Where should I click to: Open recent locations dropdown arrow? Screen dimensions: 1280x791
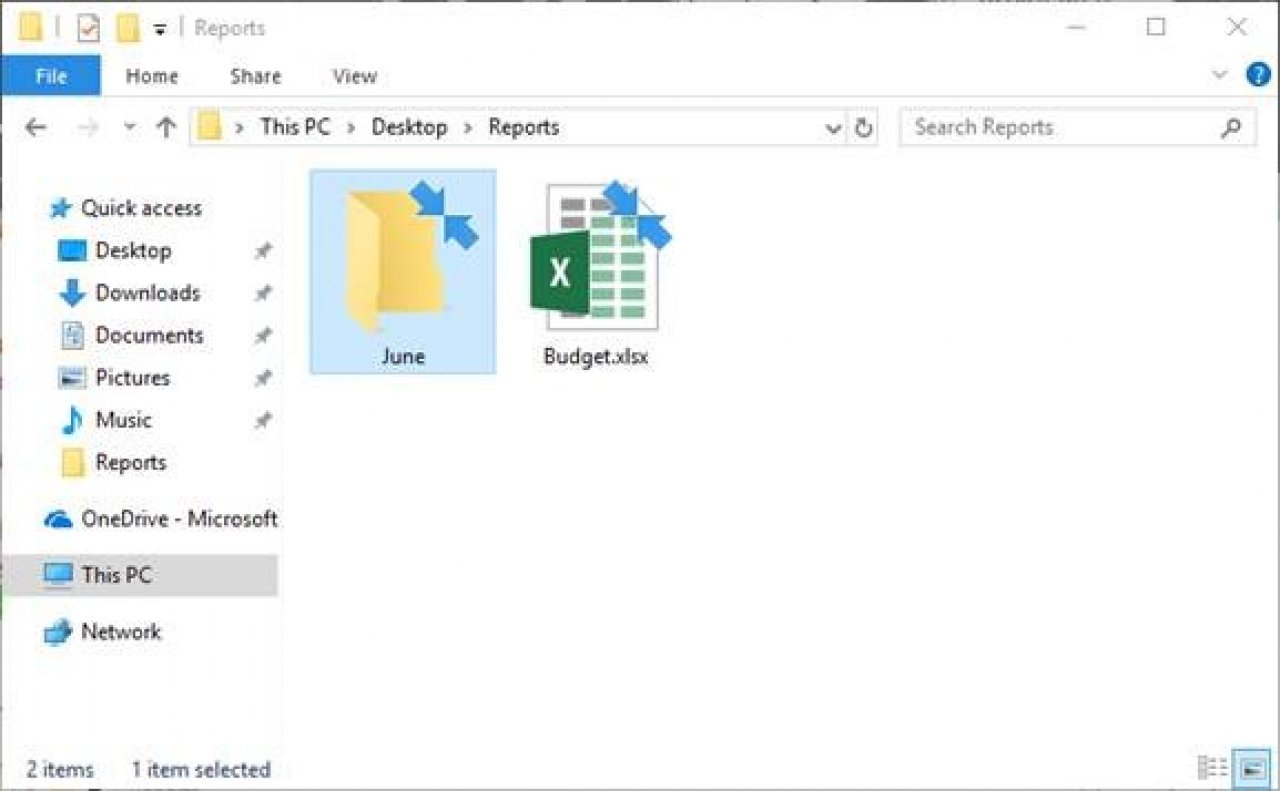pyautogui.click(x=129, y=128)
